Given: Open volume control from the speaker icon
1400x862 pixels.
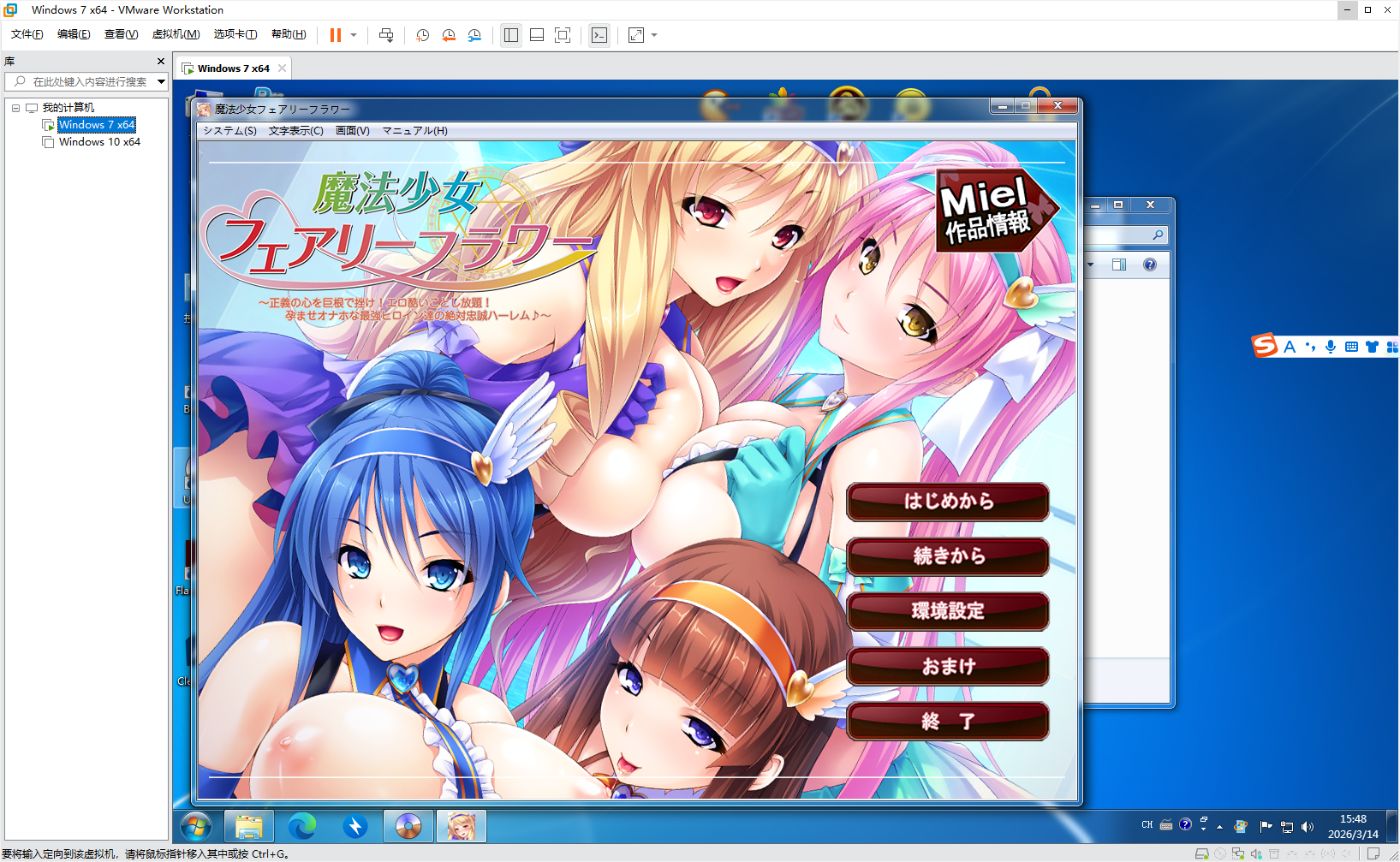Looking at the screenshot, I should [1308, 826].
